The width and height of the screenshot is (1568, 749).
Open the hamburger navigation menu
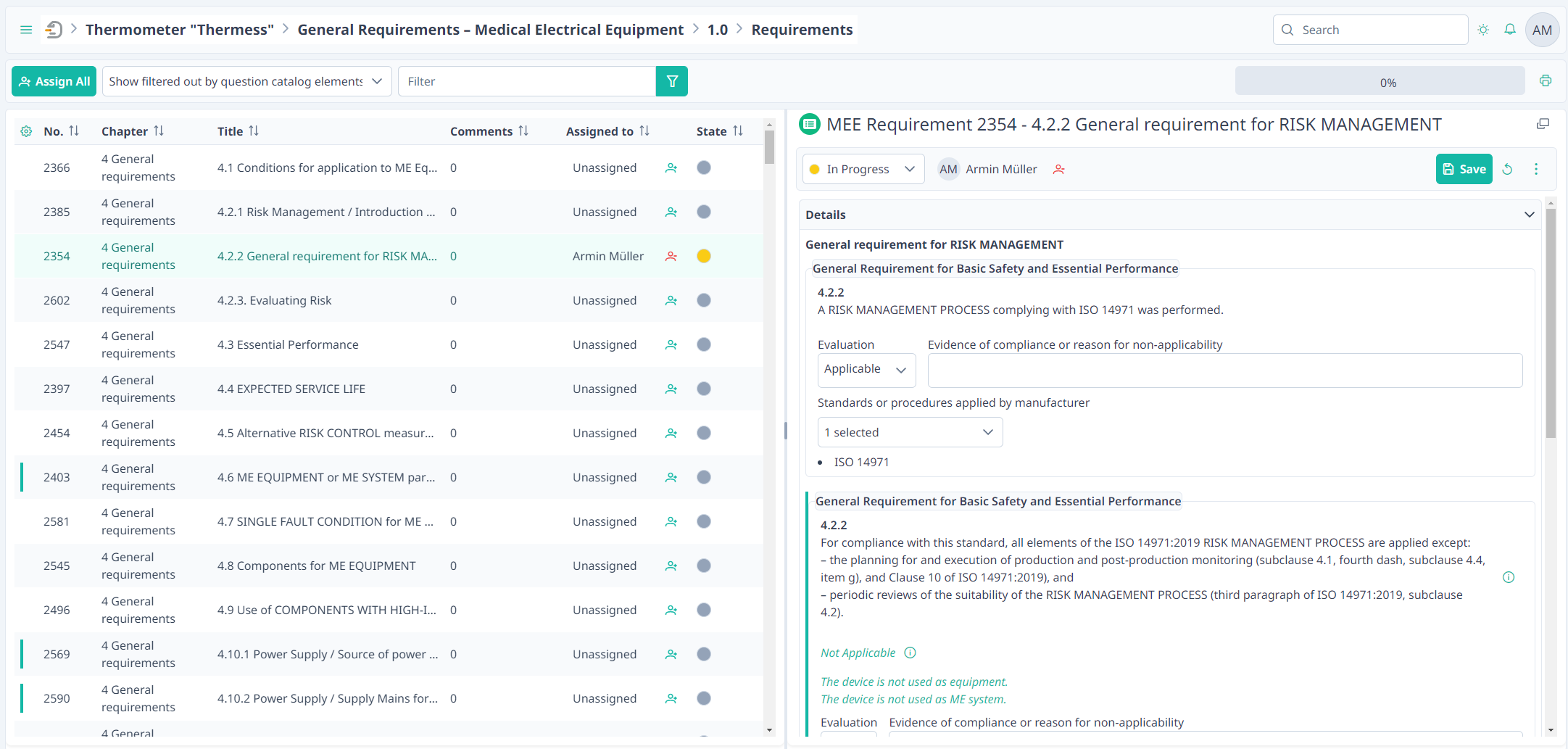click(26, 30)
